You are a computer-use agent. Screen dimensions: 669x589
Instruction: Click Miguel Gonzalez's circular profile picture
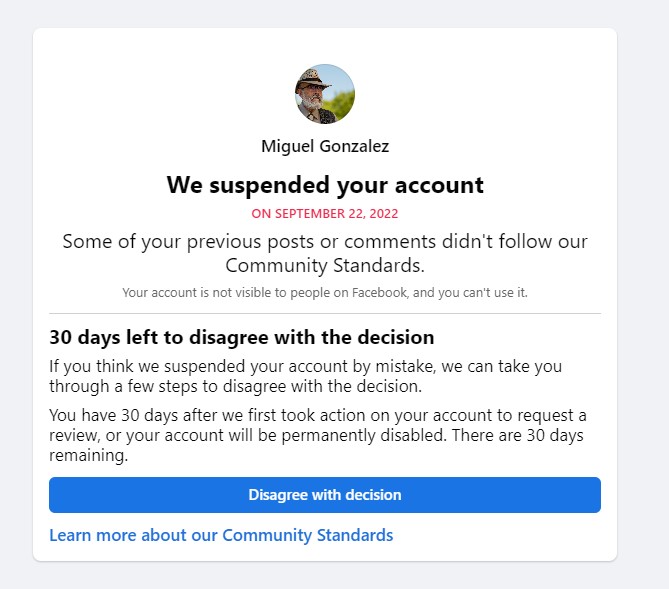click(325, 94)
